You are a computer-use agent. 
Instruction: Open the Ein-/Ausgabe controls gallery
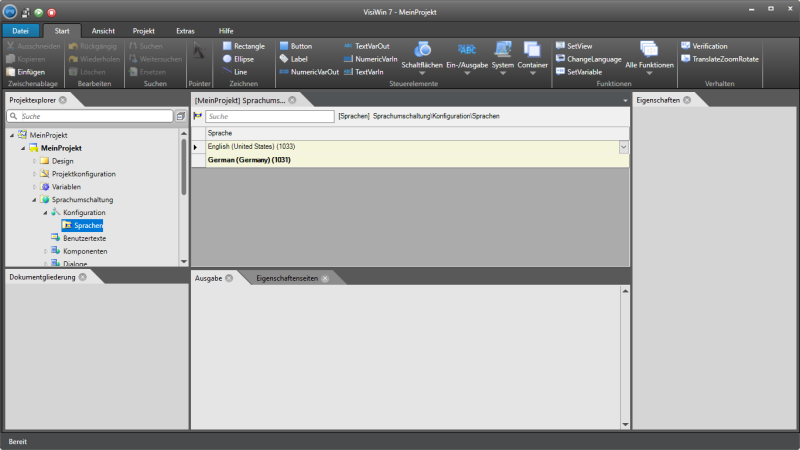[467, 58]
